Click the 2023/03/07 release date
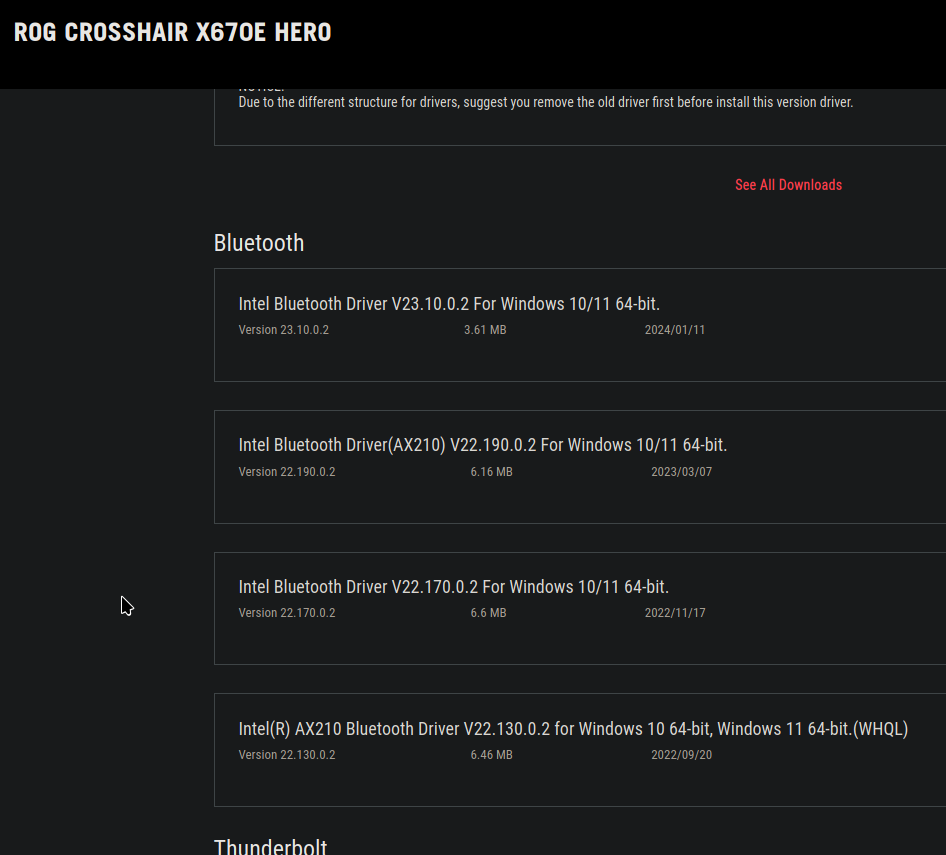The height and width of the screenshot is (855, 946). coord(681,472)
